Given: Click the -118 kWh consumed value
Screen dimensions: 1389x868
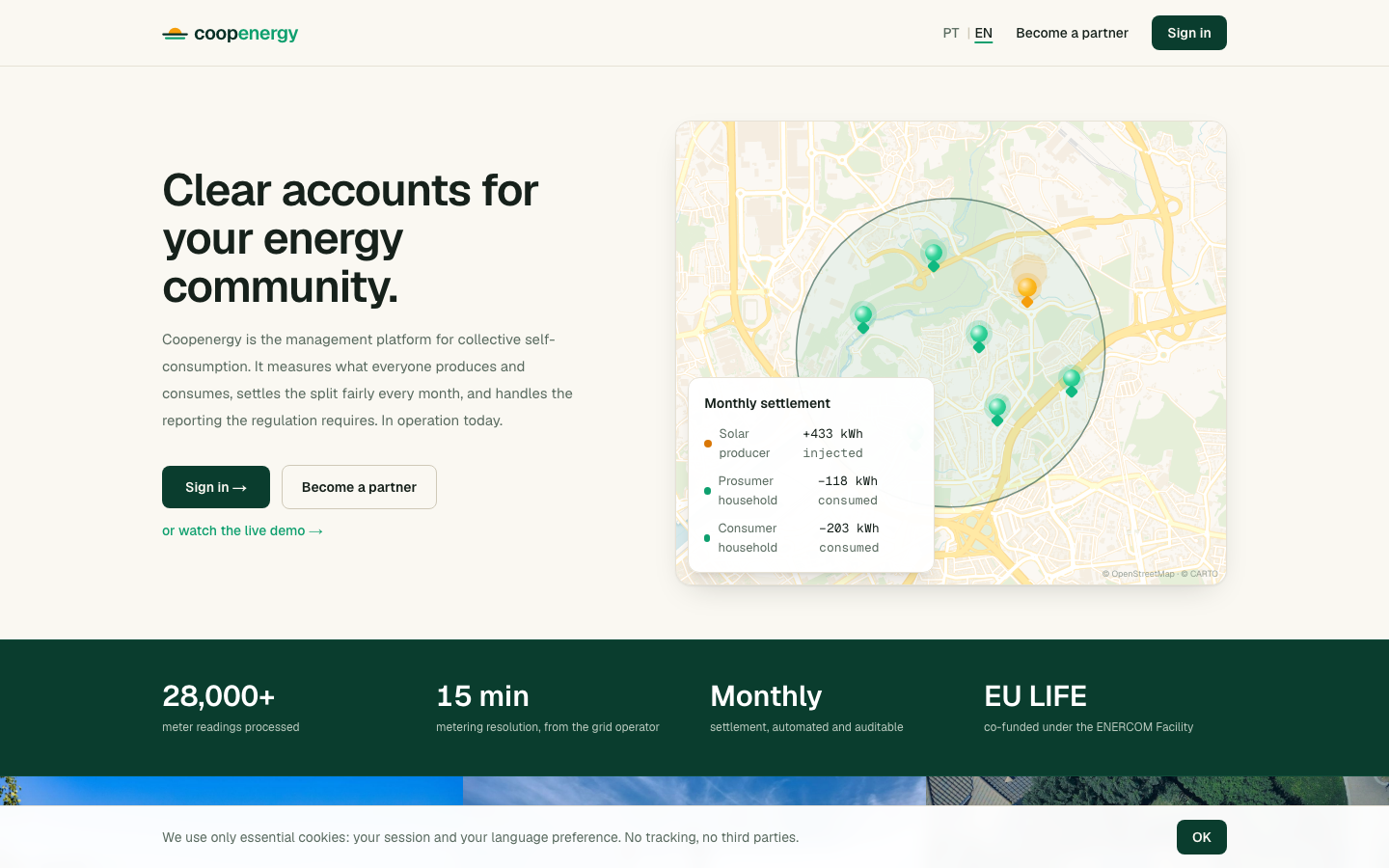Looking at the screenshot, I should click(x=848, y=491).
